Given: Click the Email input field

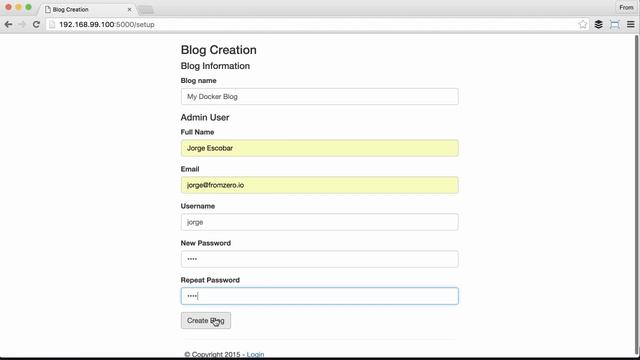Looking at the screenshot, I should 320,185.
